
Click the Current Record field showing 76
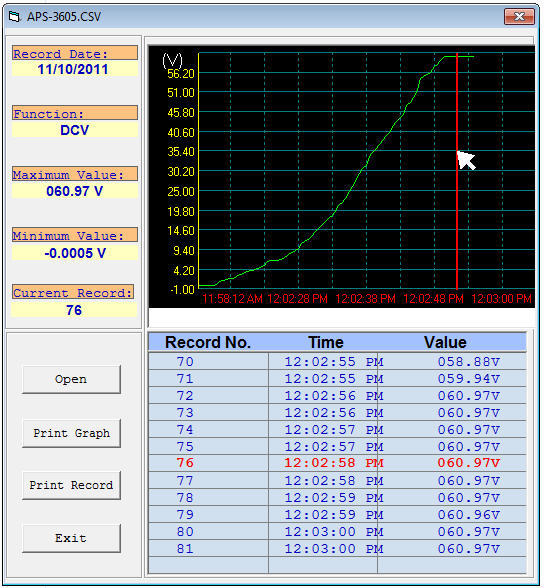coord(74,310)
